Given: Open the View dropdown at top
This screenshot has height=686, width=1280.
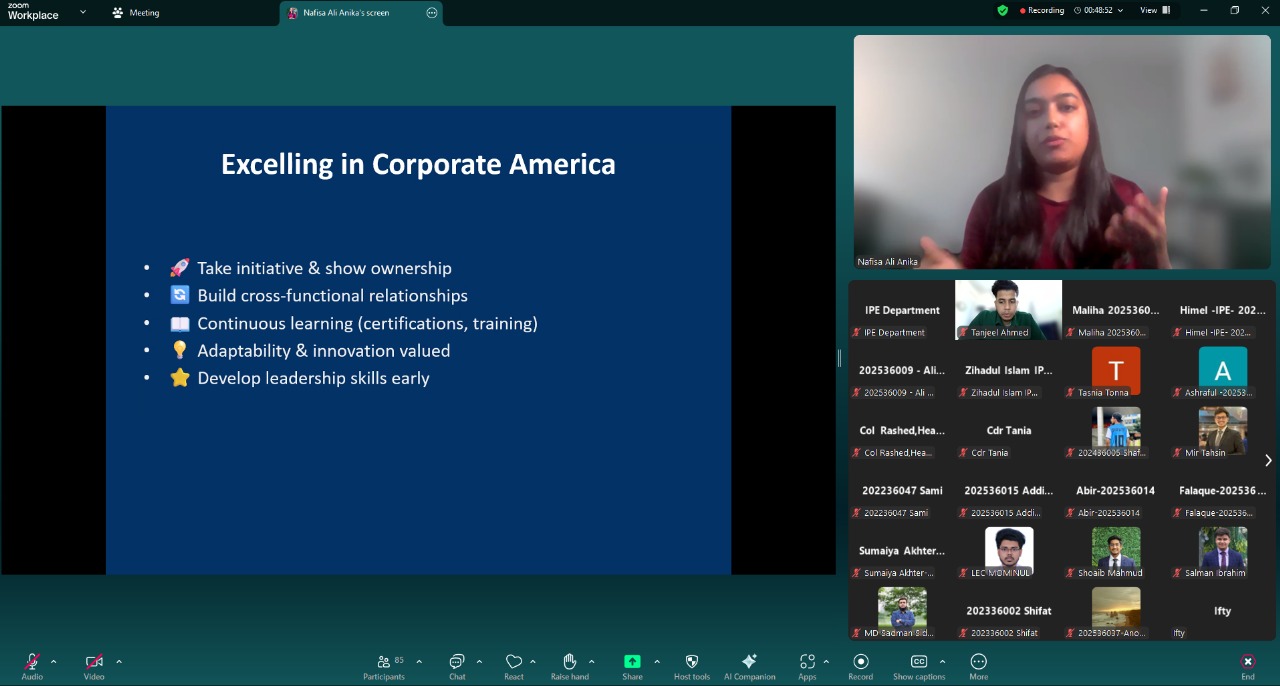Looking at the screenshot, I should point(1154,11).
